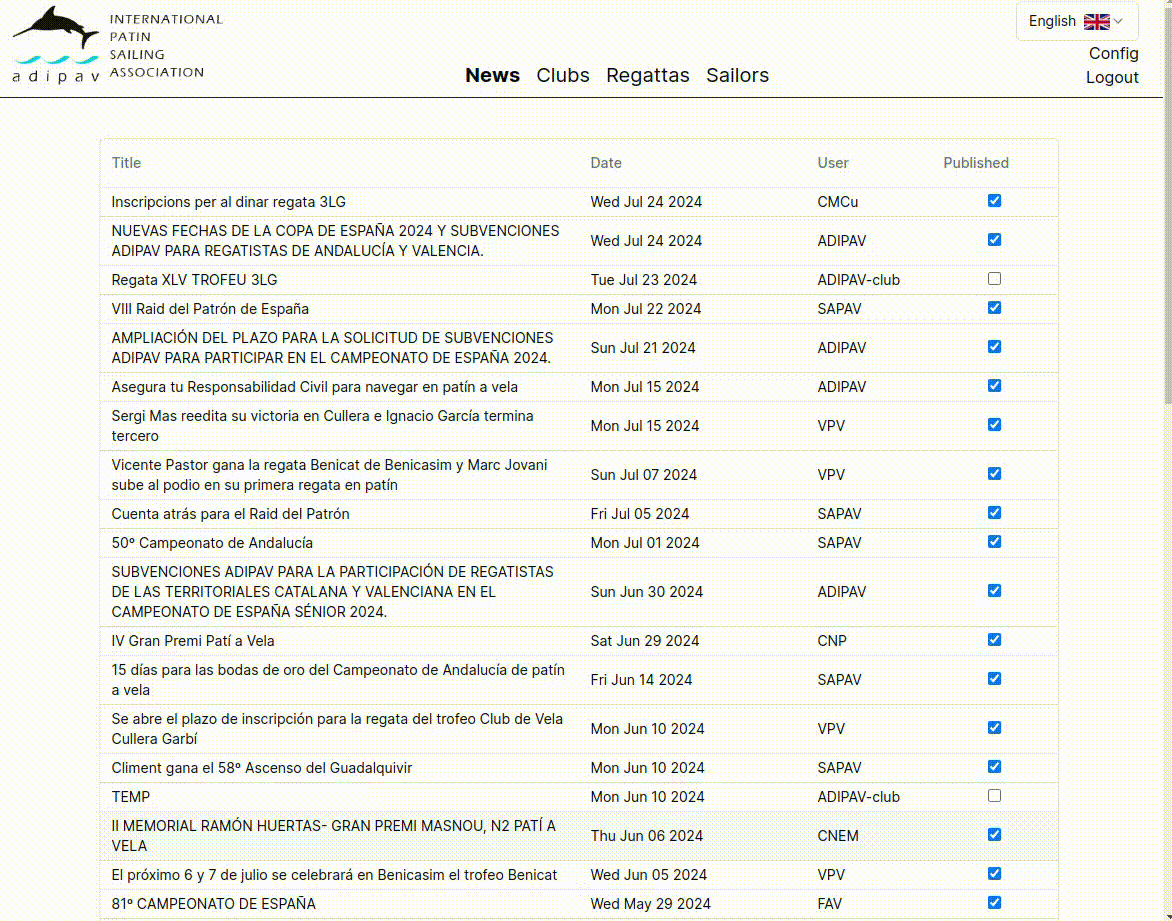Open the IV Gran Premi Patí a Vela article
This screenshot has height=921, width=1172.
coord(193,641)
